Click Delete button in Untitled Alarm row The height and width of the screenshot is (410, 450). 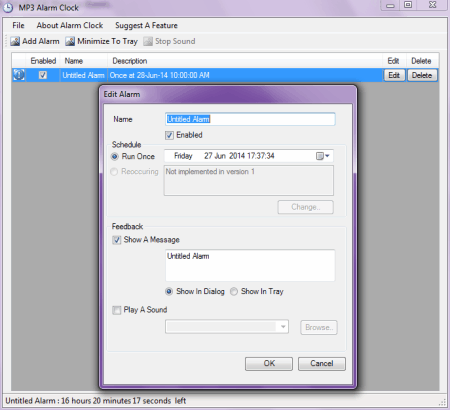422,75
